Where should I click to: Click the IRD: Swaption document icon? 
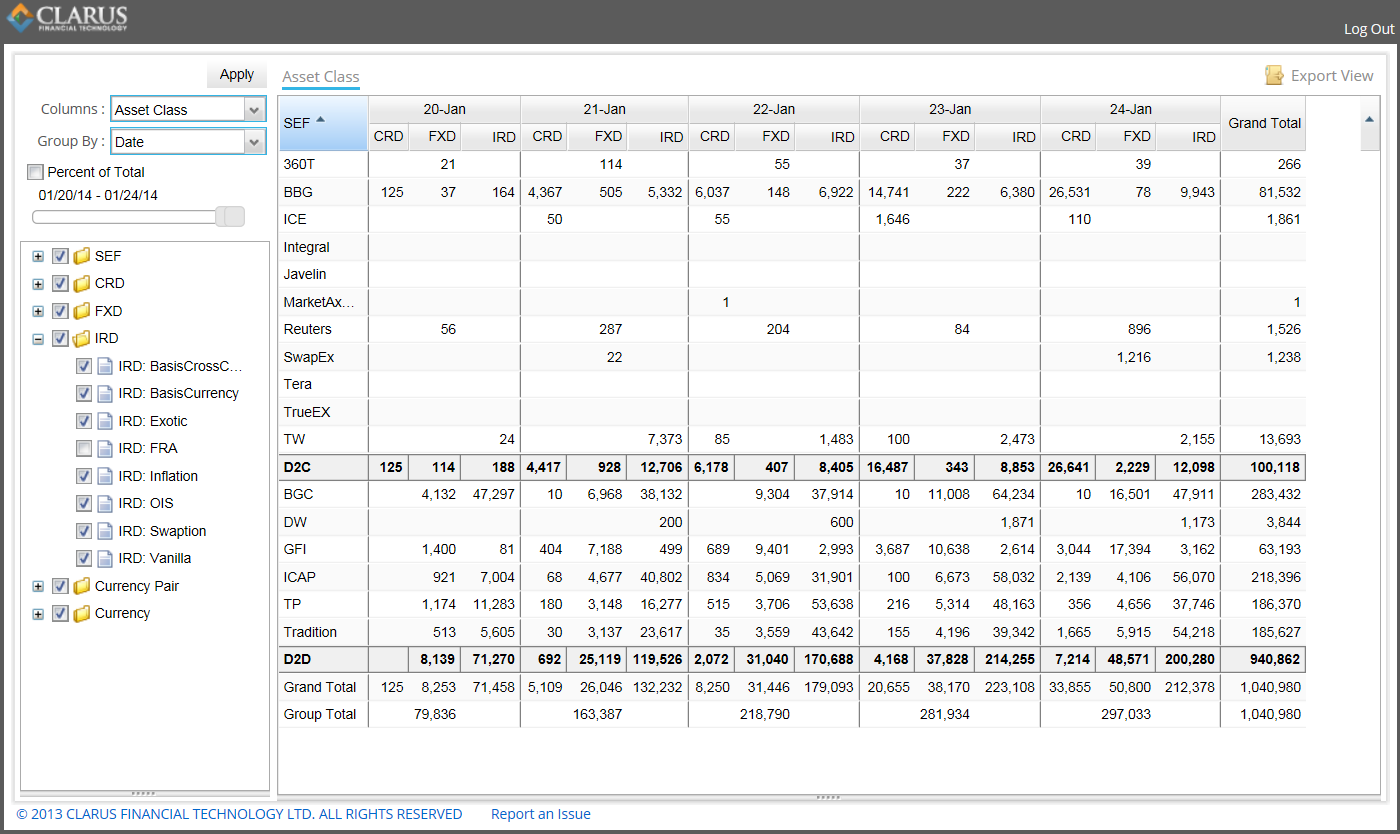105,531
